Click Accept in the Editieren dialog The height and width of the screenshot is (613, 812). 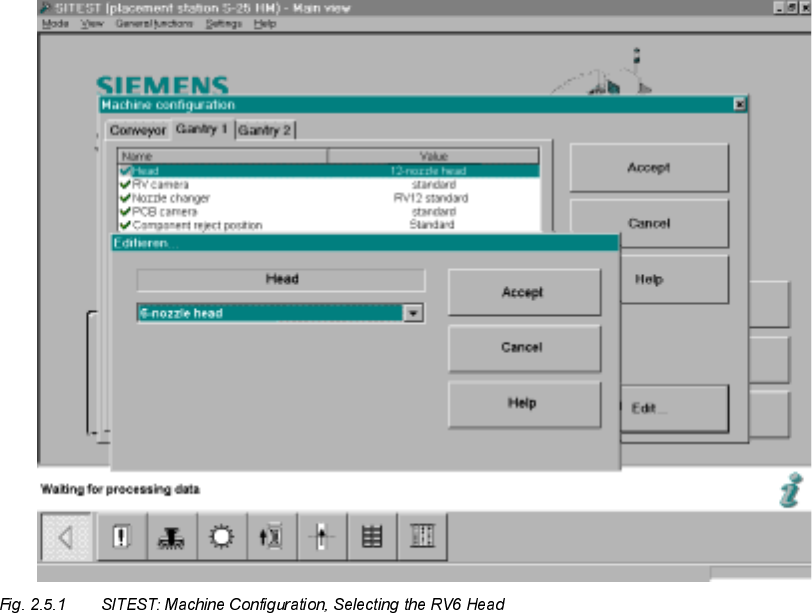[524, 292]
